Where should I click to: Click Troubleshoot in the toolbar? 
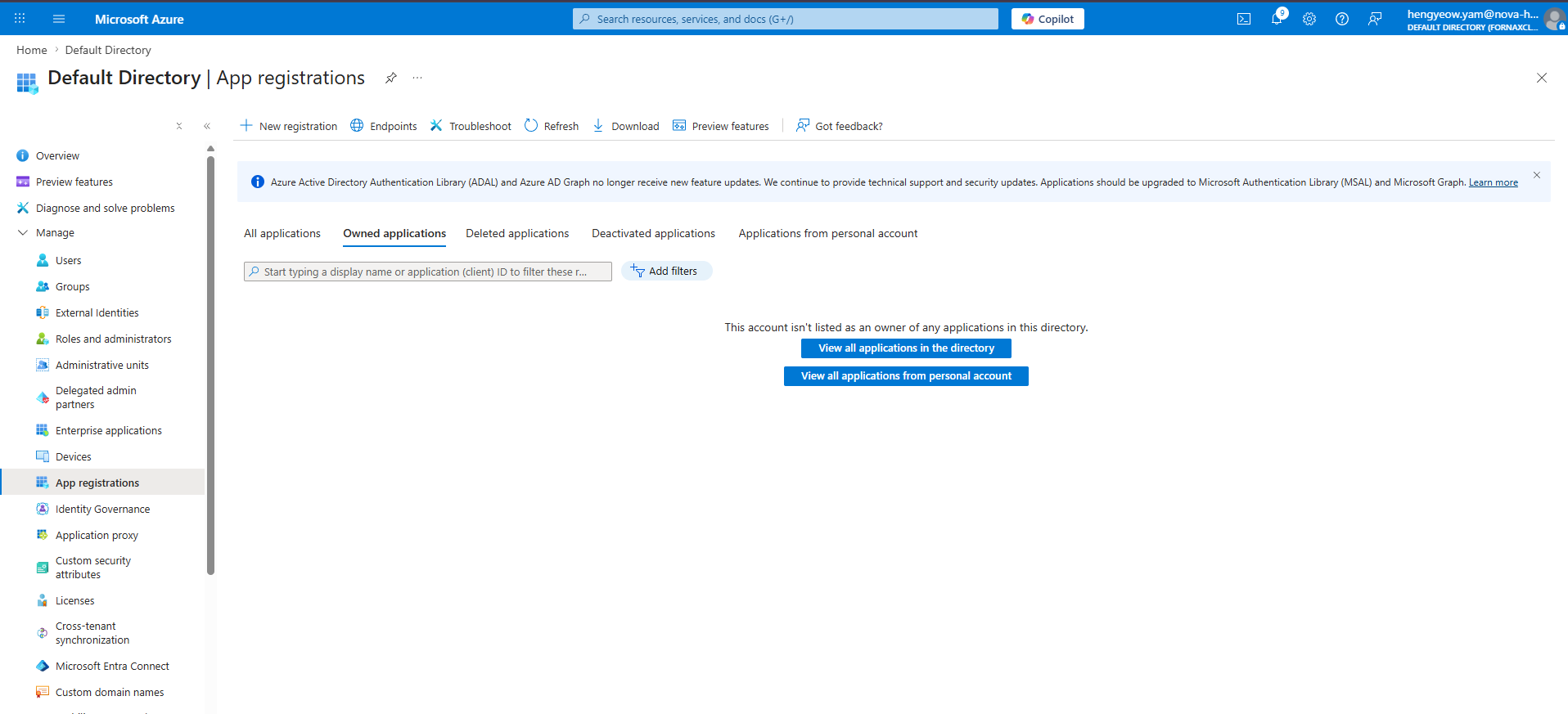coord(471,126)
